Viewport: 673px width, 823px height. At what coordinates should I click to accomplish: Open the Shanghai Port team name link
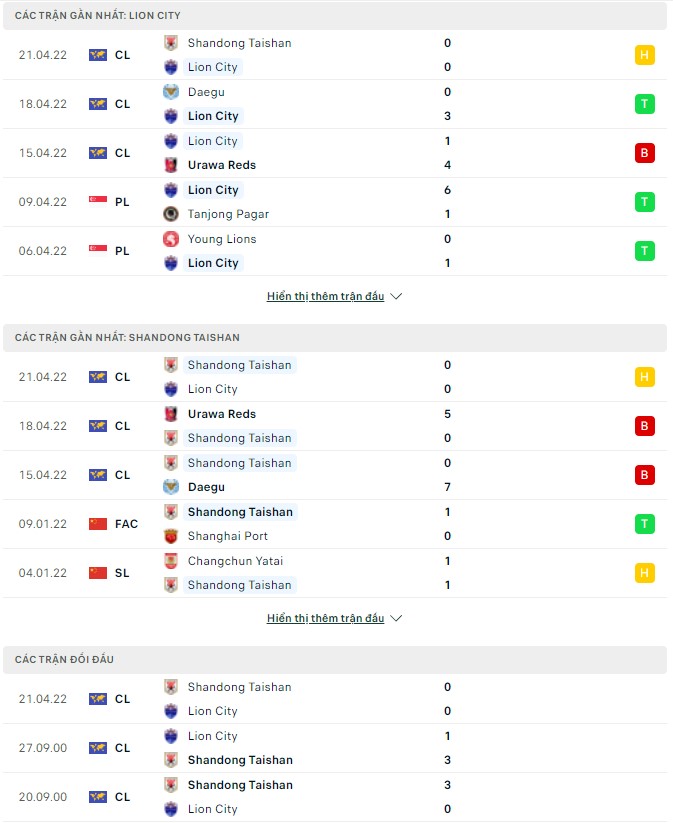[227, 536]
